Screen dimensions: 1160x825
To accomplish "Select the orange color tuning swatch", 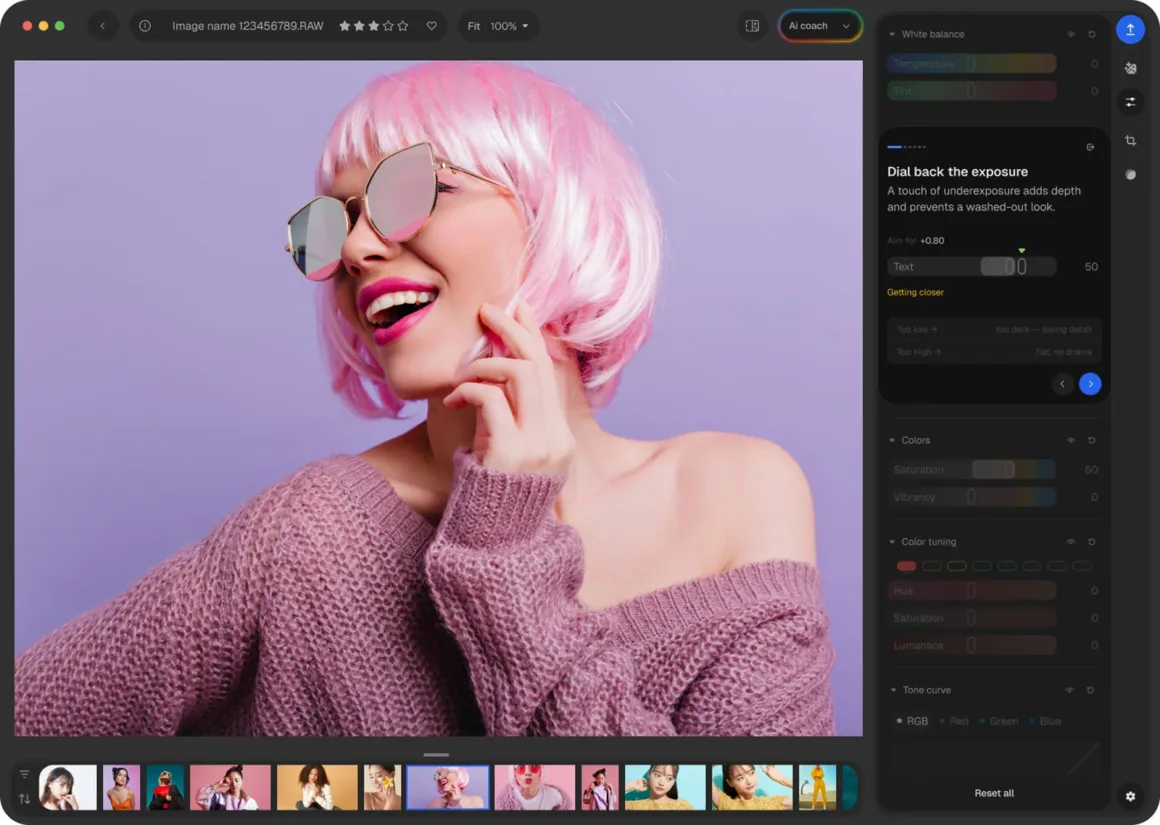I will (x=931, y=566).
